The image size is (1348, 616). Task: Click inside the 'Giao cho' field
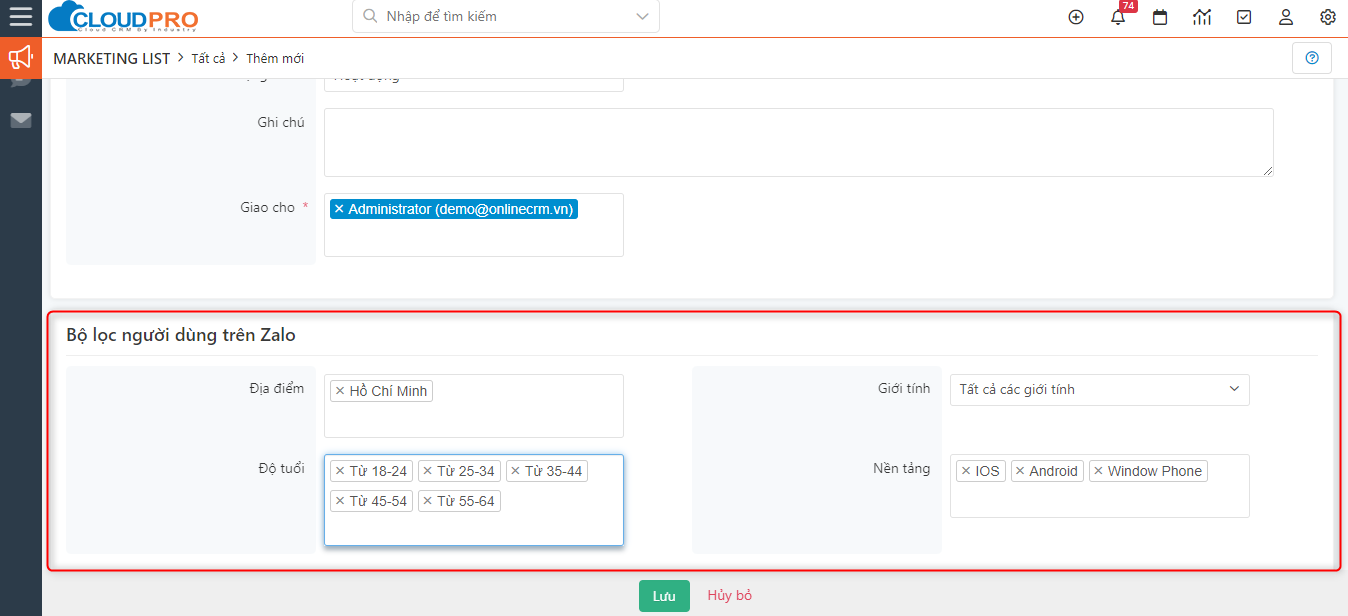tap(474, 225)
